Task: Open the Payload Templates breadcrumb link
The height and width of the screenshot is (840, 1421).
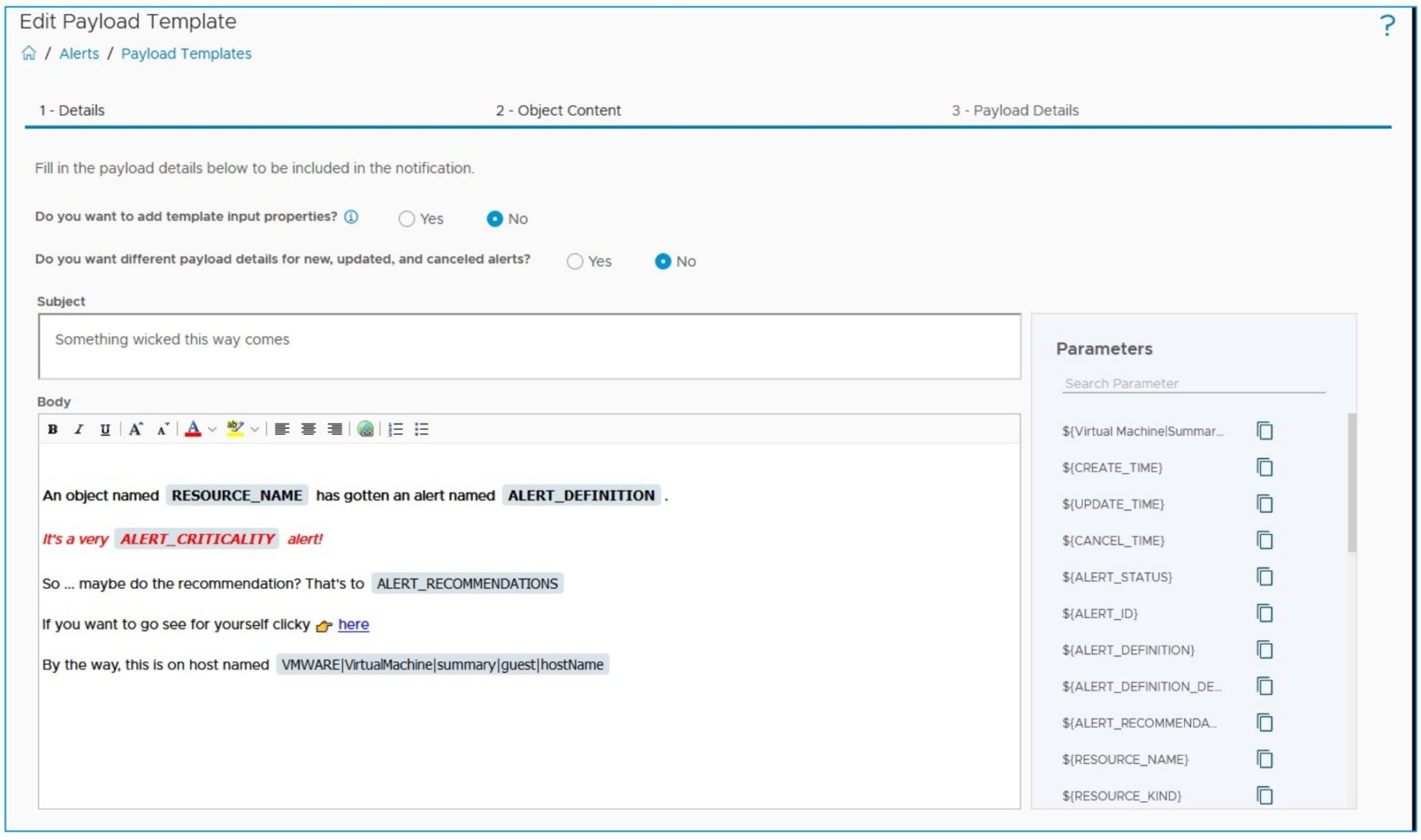Action: [186, 54]
